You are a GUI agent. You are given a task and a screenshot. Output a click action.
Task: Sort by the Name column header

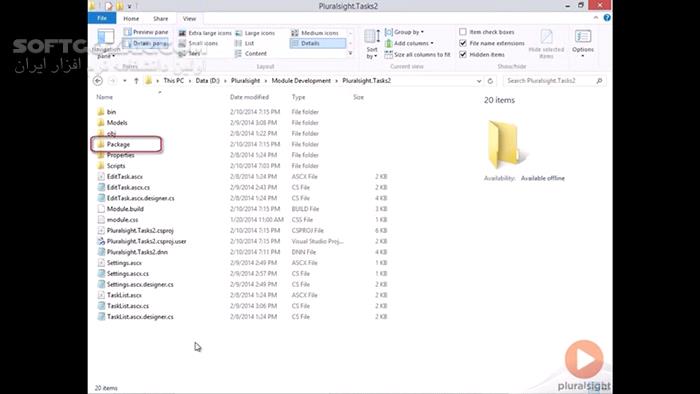(104, 97)
